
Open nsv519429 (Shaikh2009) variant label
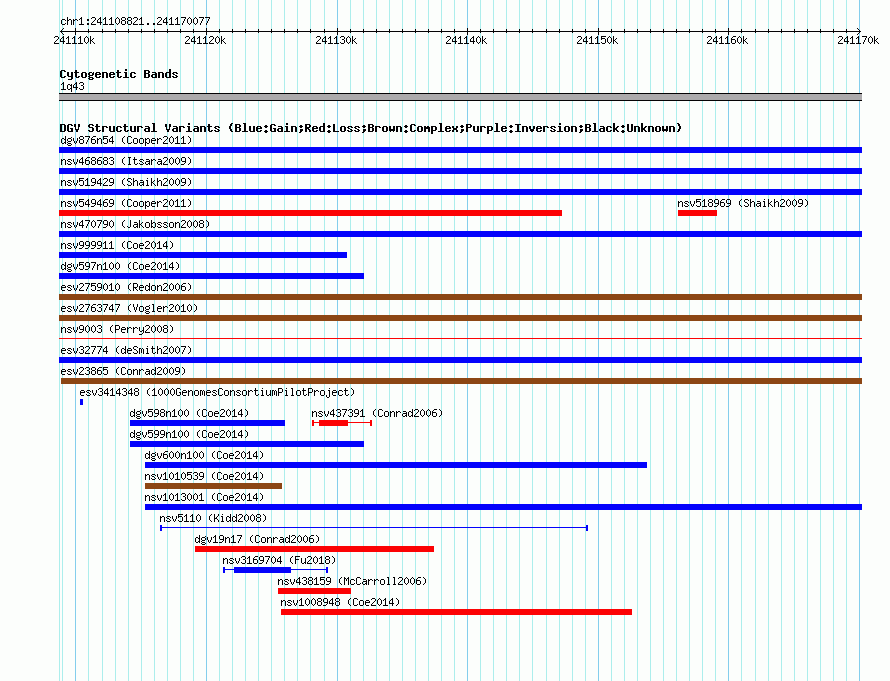(x=126, y=182)
